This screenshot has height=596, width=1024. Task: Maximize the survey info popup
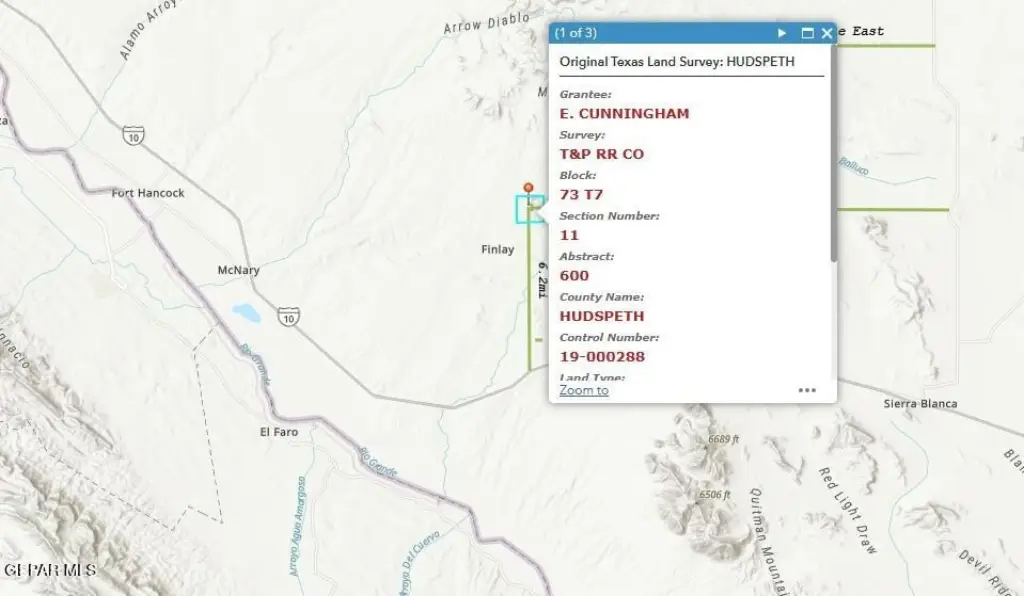point(808,33)
